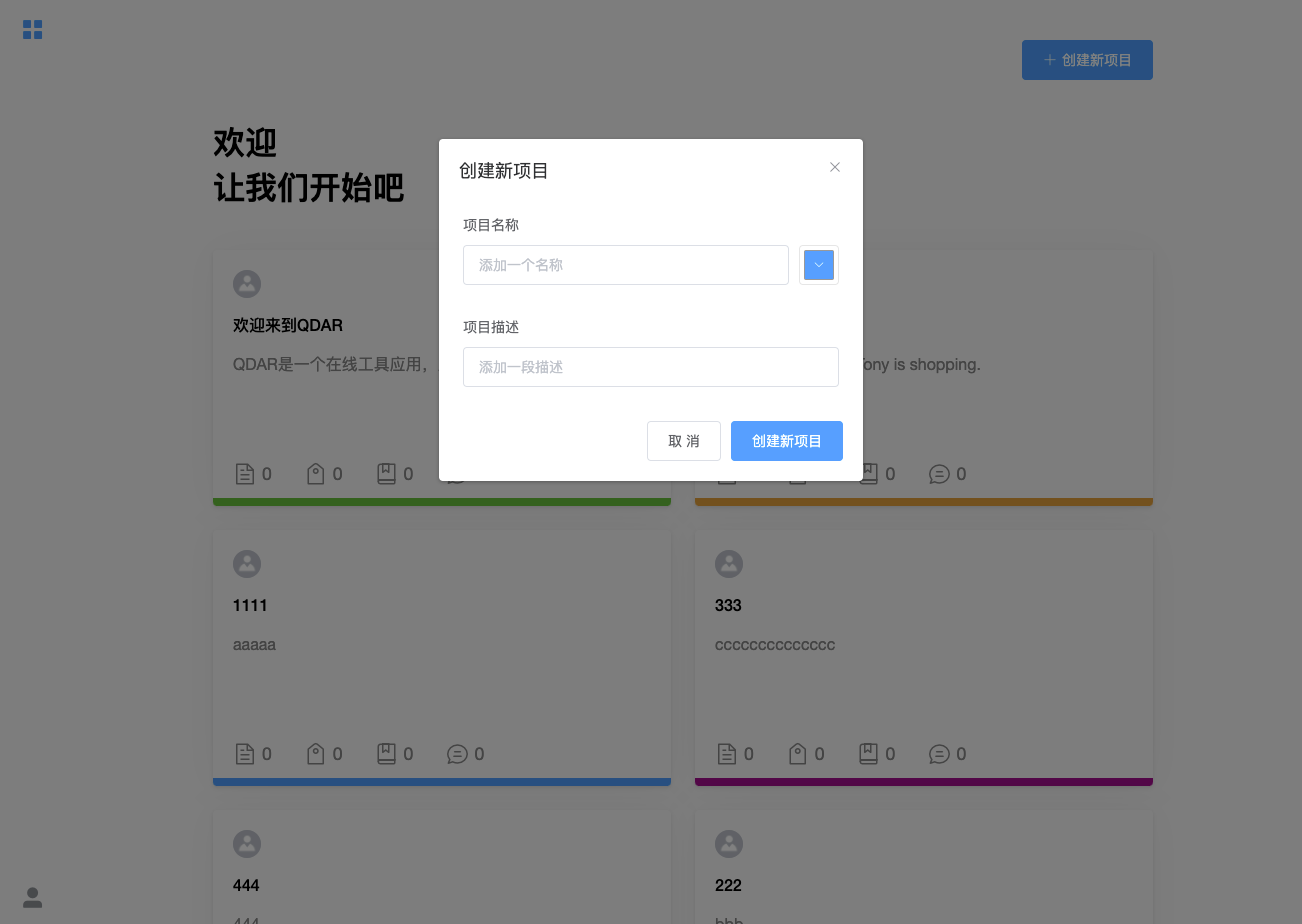1302x924 pixels.
Task: Click the cccccccccccccc description text
Action: [775, 645]
